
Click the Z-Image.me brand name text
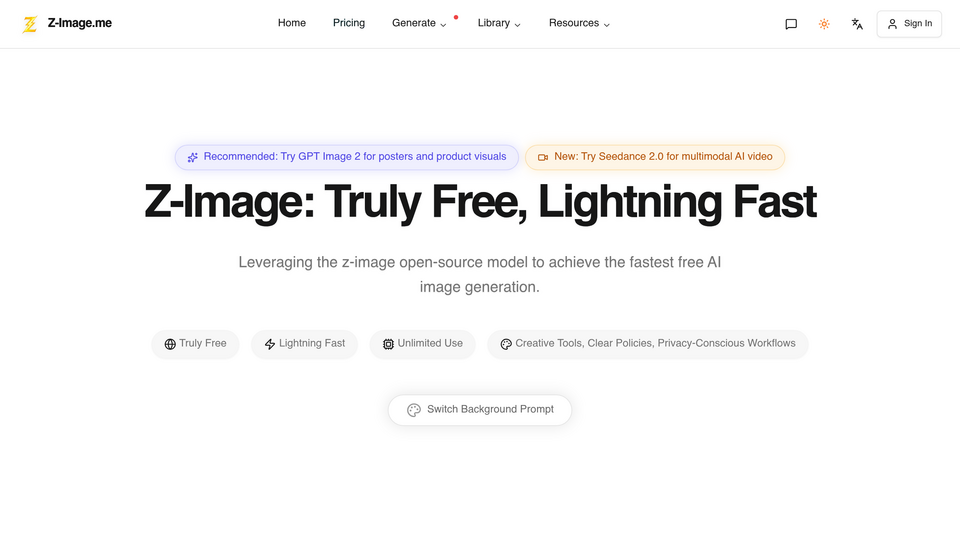tap(80, 23)
